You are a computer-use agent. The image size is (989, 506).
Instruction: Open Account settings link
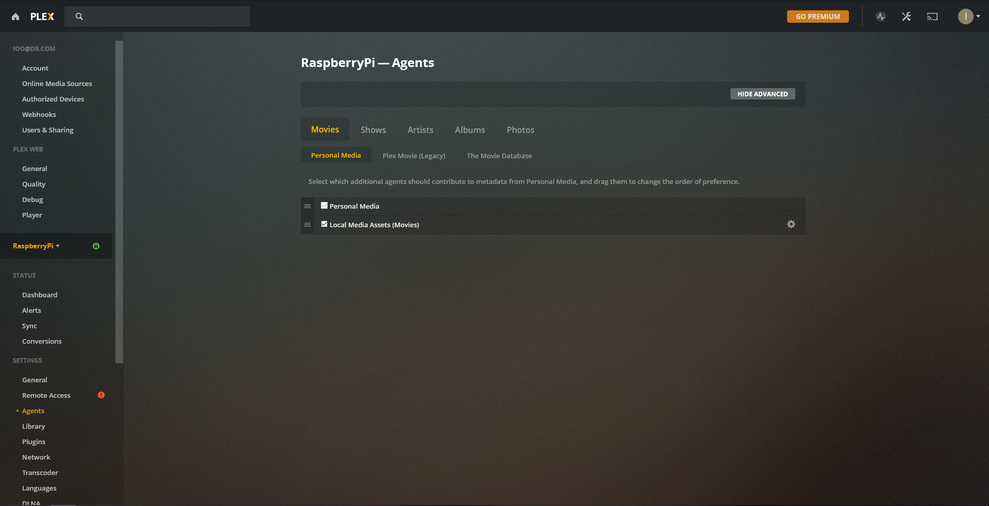click(x=35, y=68)
